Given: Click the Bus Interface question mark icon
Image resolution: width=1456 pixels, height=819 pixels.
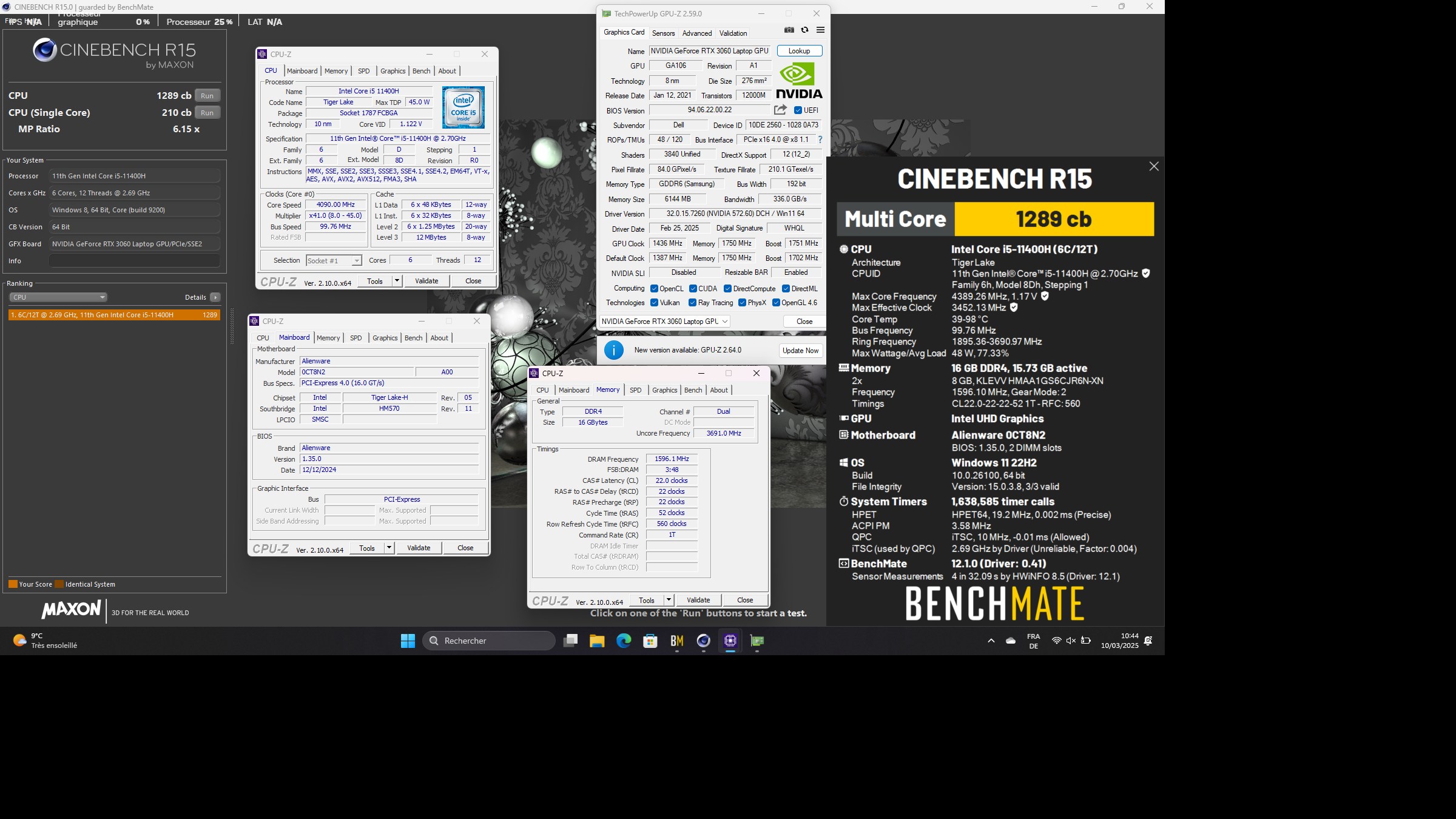Looking at the screenshot, I should tap(820, 140).
